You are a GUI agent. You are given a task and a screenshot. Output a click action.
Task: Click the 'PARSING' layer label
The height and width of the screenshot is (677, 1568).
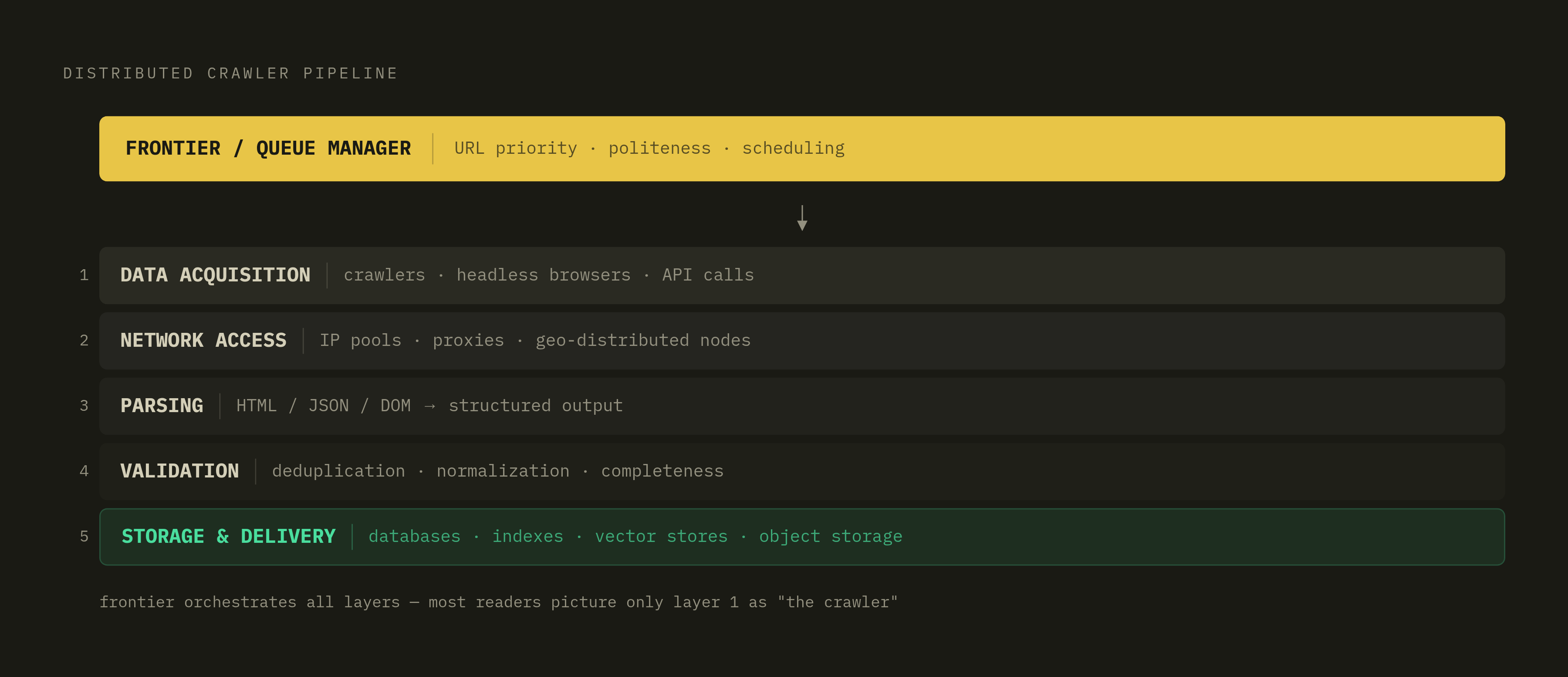(162, 406)
